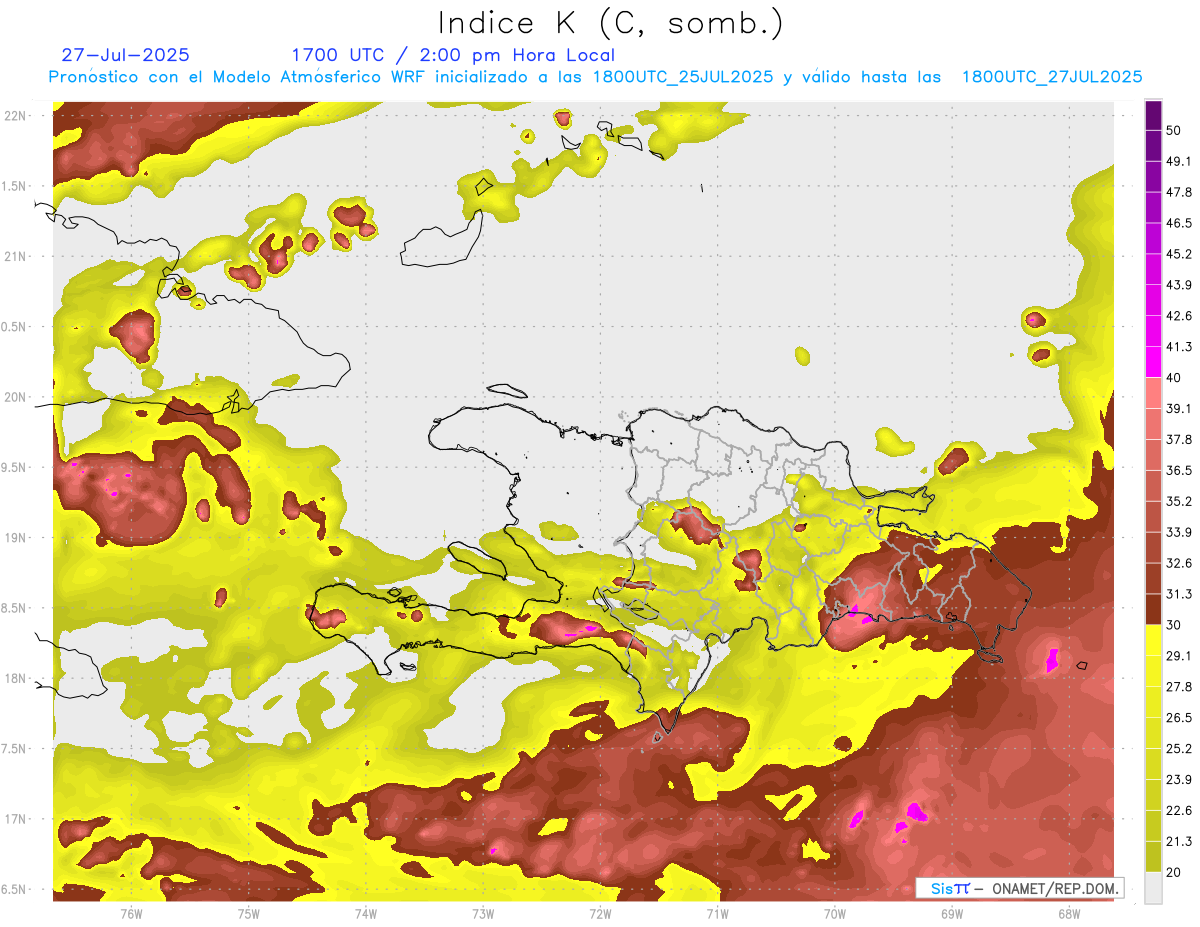
Task: Click the colorbar value "50"
Action: point(1175,130)
